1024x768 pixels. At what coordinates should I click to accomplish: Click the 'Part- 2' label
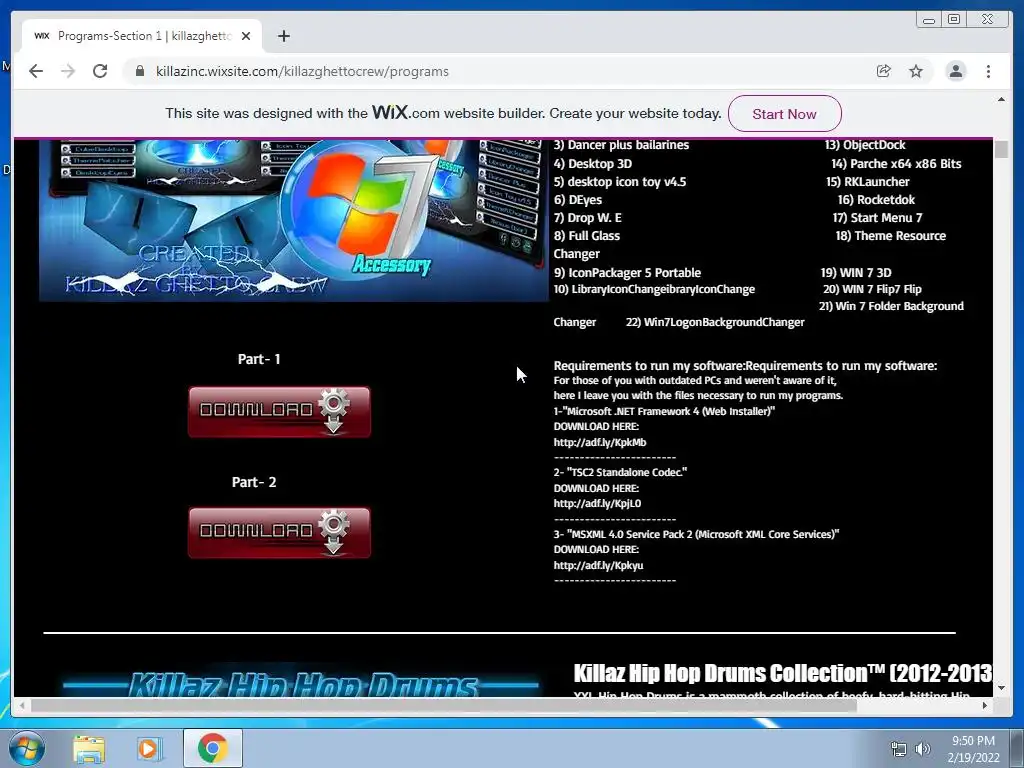254,482
